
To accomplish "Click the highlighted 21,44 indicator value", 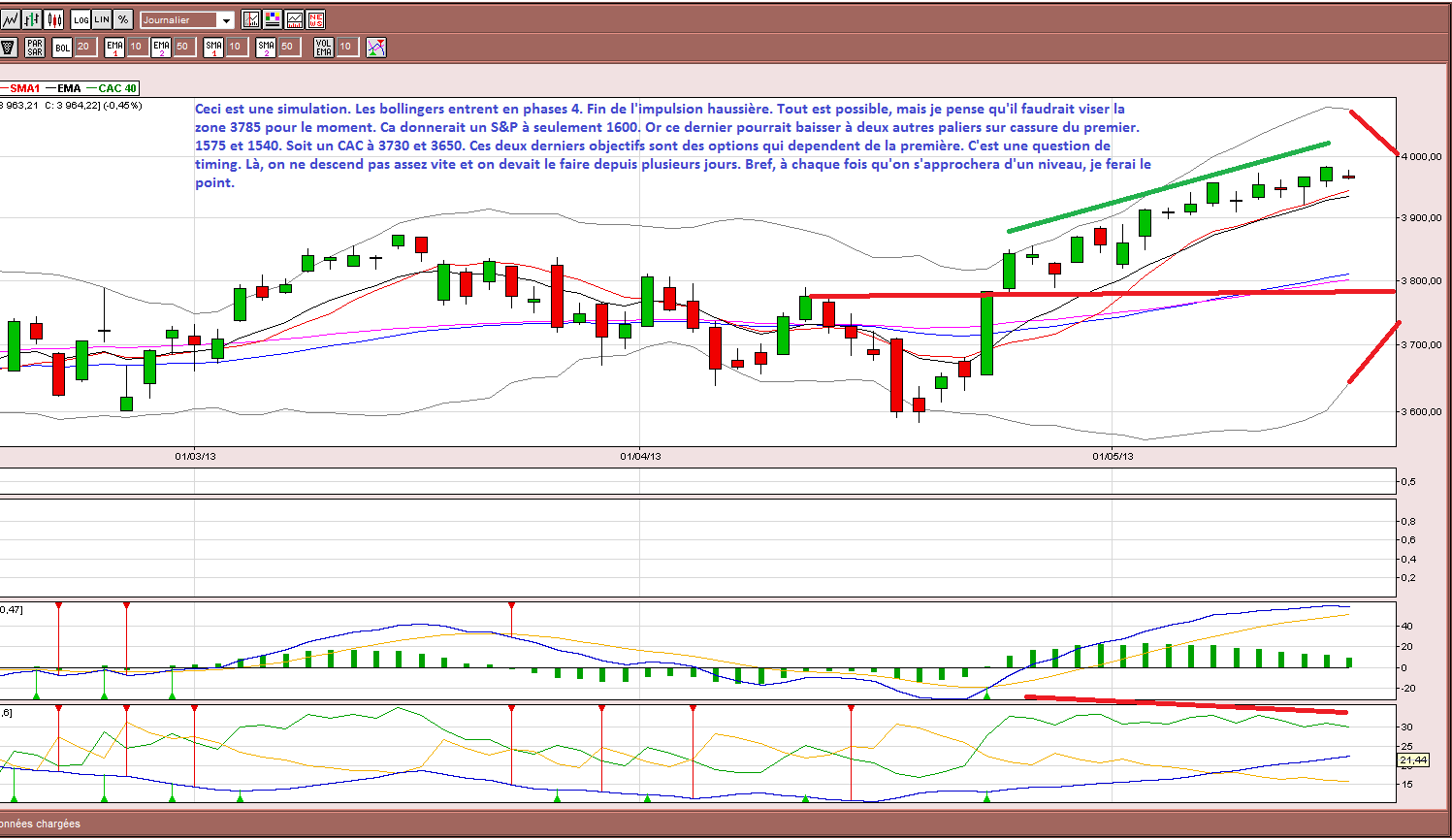I will (1413, 760).
